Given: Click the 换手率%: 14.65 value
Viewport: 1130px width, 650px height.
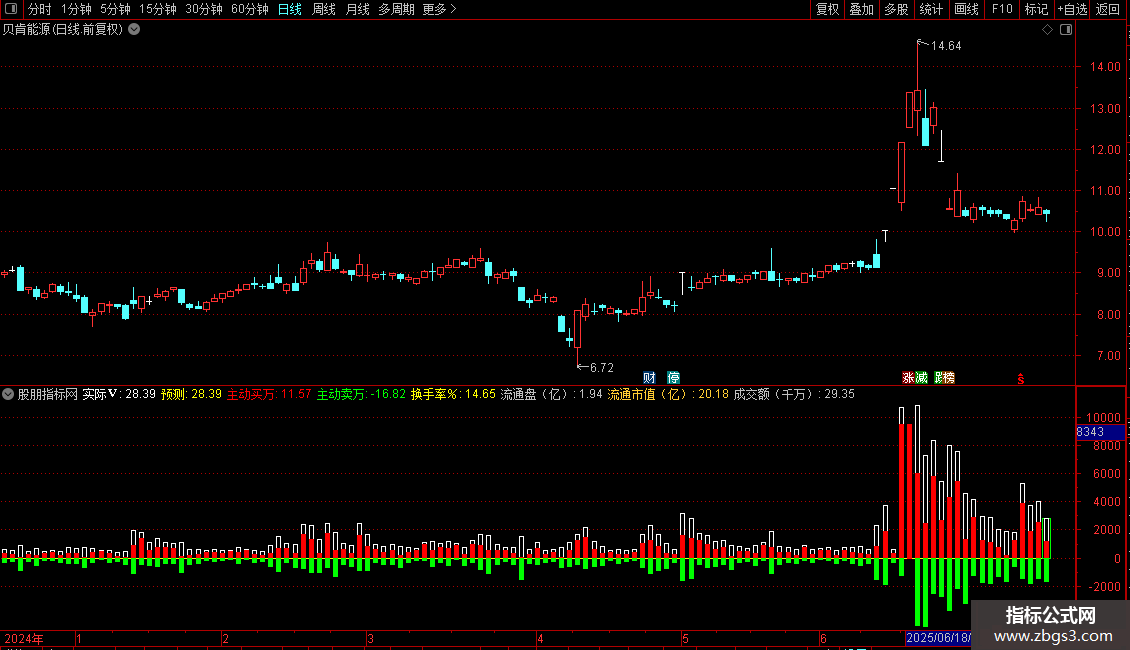Looking at the screenshot, I should 453,394.
